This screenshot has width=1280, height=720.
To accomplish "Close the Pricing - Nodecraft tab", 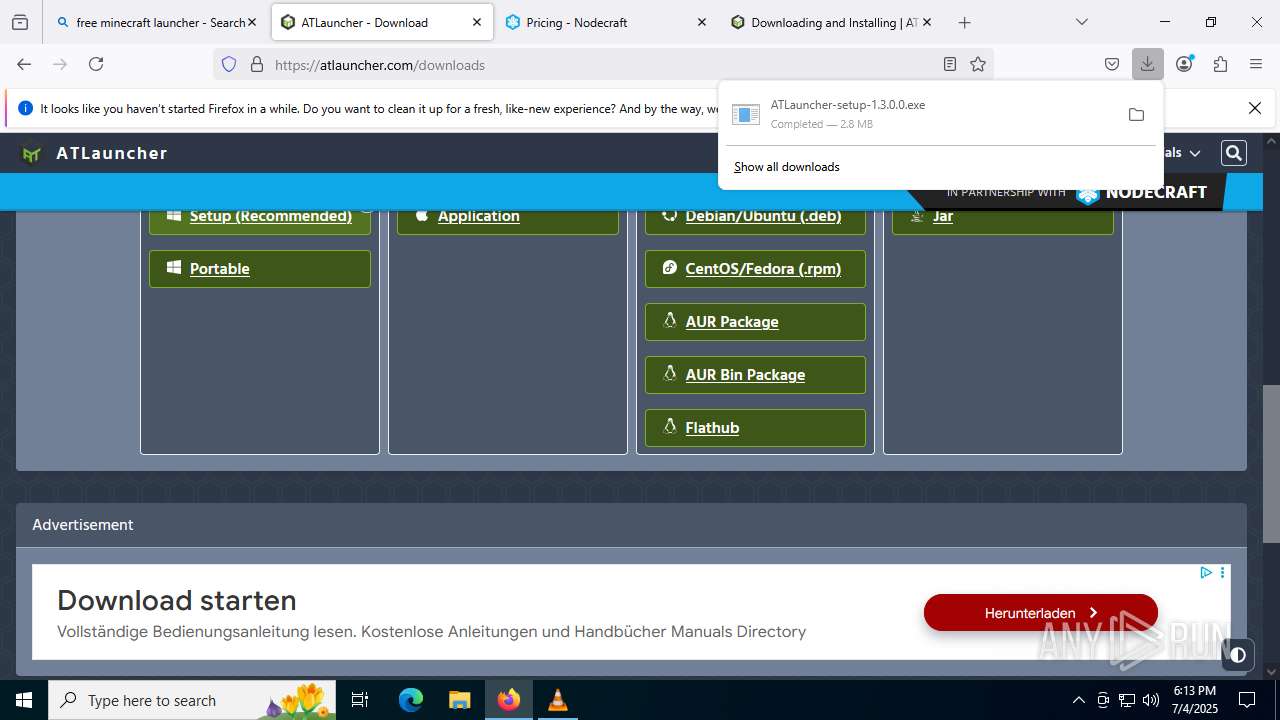I will (701, 22).
